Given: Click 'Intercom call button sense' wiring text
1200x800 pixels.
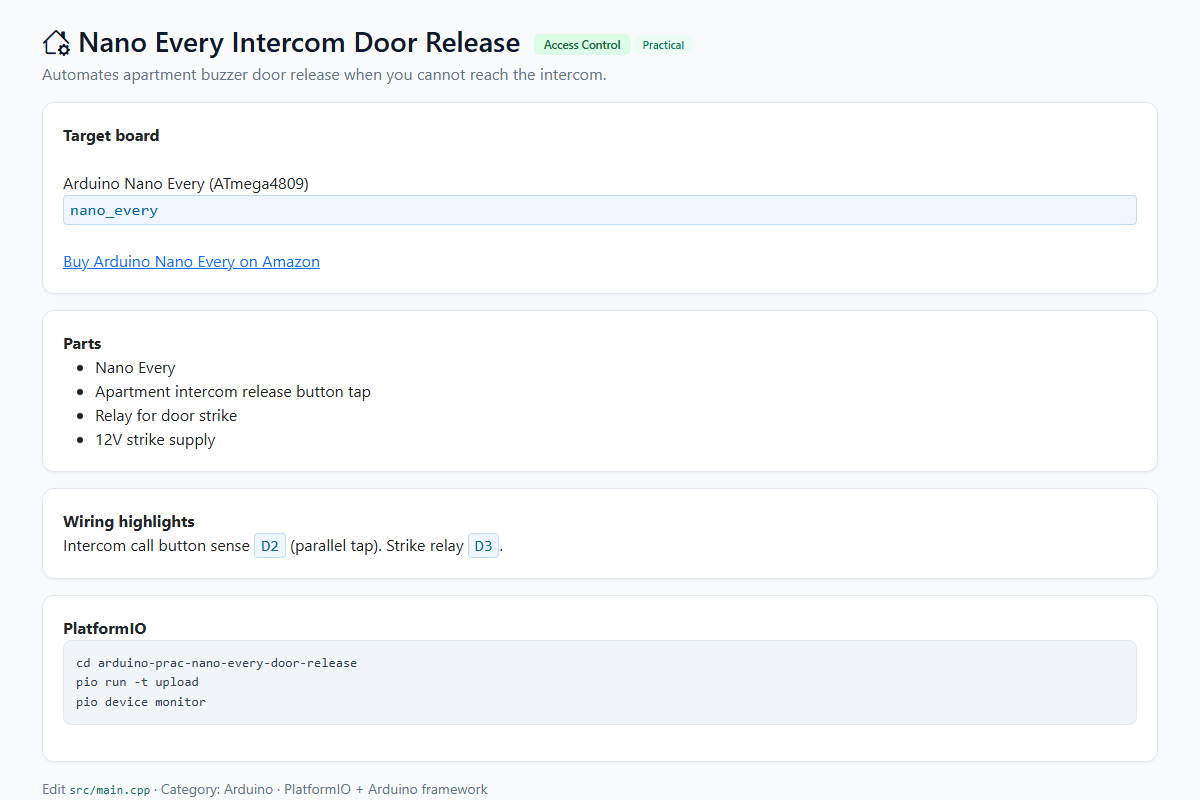Looking at the screenshot, I should point(156,546).
